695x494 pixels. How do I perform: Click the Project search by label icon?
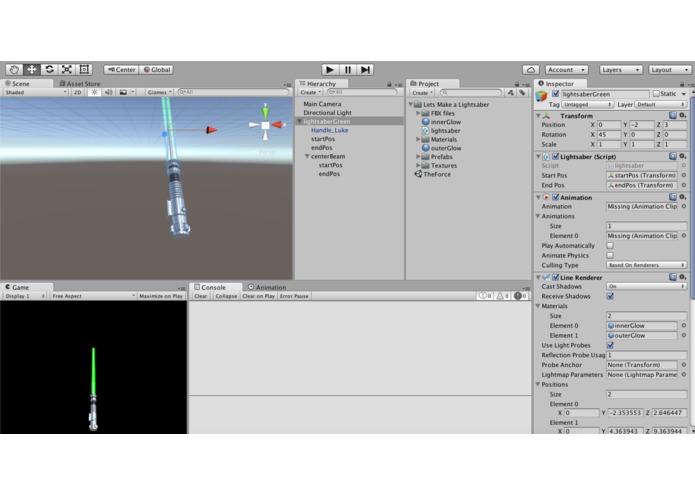523,93
